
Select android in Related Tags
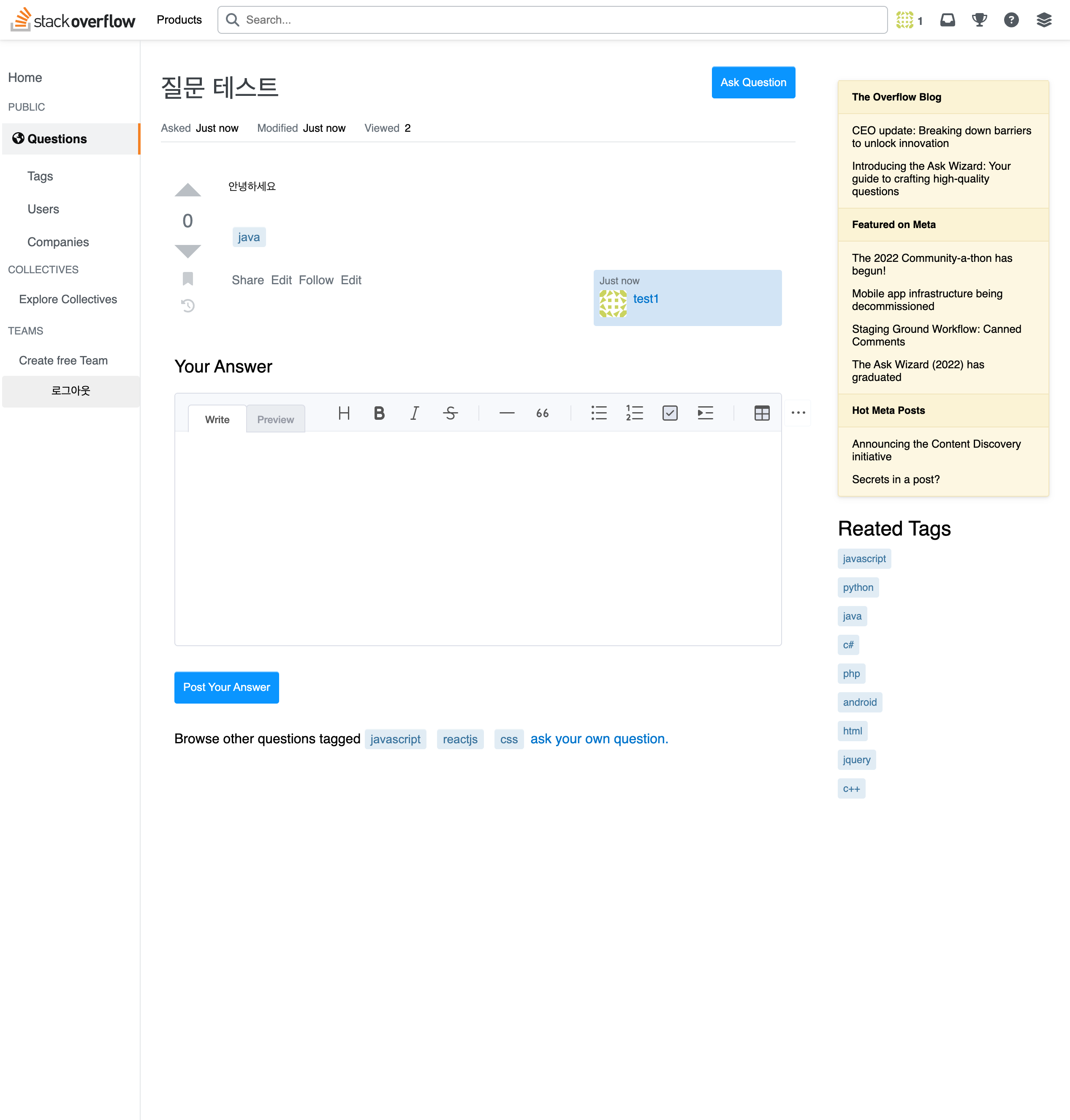860,702
